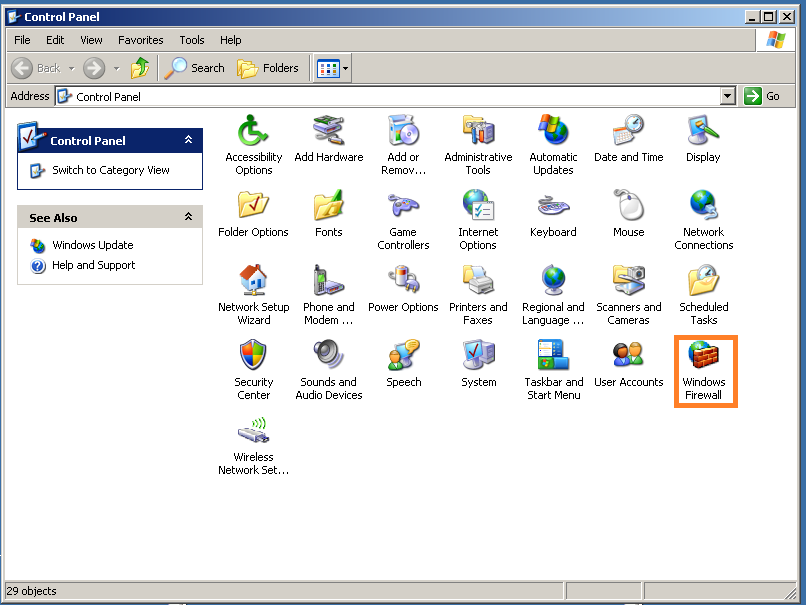Screen dimensions: 806x605
Task: Expand the Views button dropdown
Action: tap(346, 68)
